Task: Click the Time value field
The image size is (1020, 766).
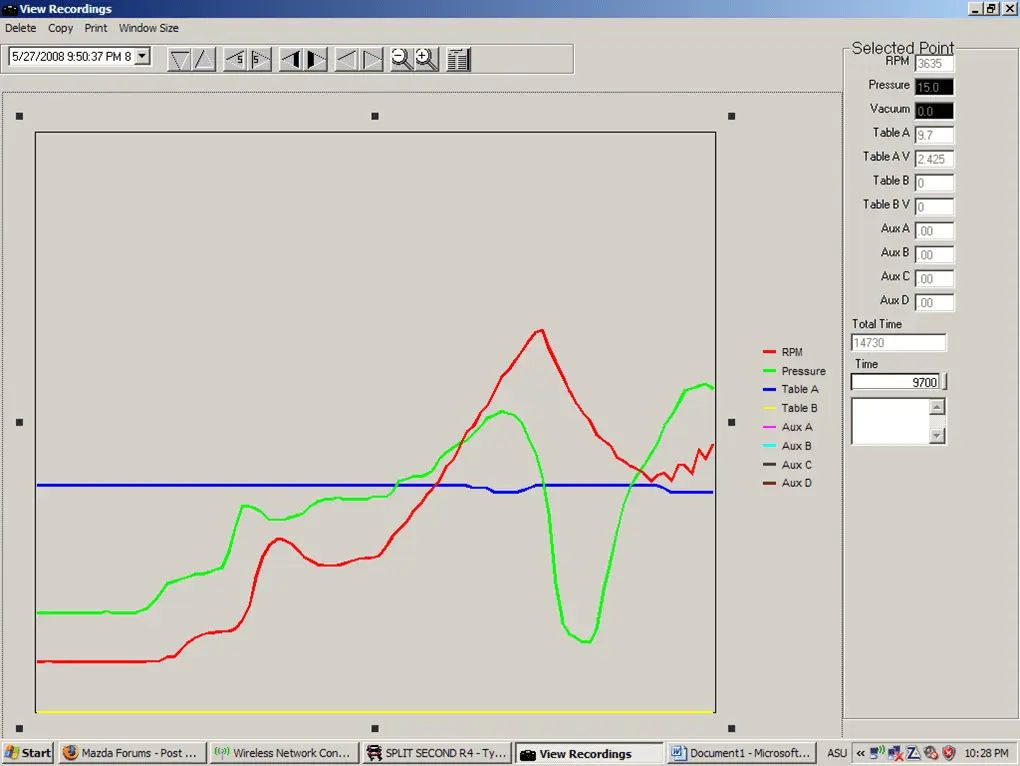Action: click(x=895, y=382)
